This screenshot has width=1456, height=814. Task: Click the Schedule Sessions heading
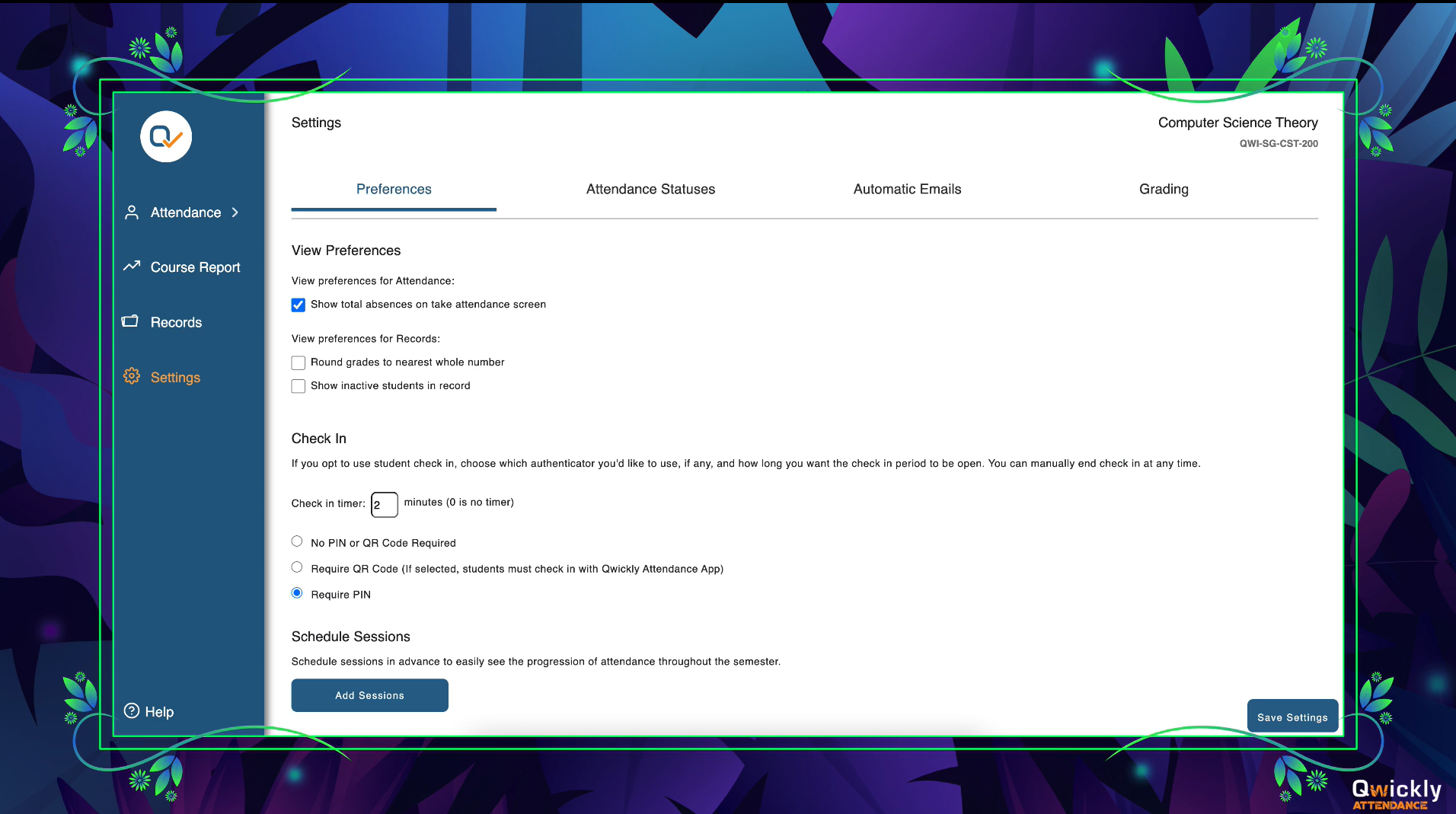351,637
